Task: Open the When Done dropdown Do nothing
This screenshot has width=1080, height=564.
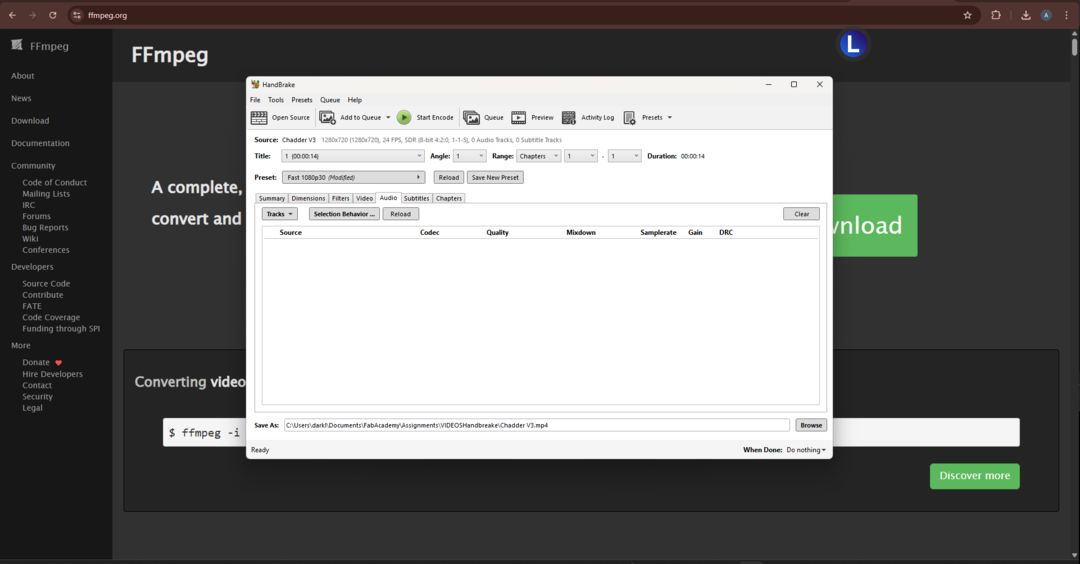Action: (x=806, y=450)
